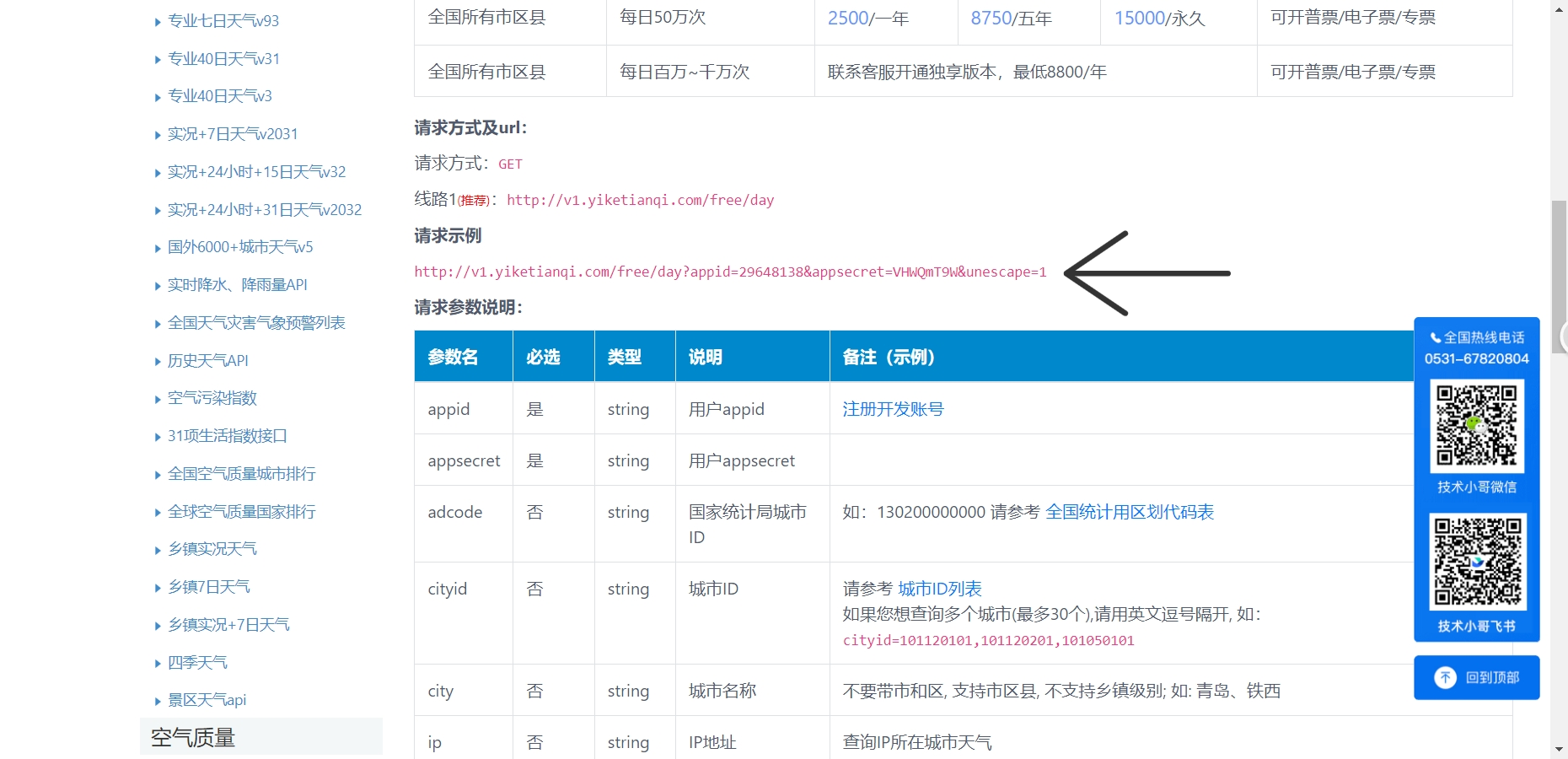This screenshot has height=759, width=1568.
Task: Click the GET request method text
Action: point(511,164)
